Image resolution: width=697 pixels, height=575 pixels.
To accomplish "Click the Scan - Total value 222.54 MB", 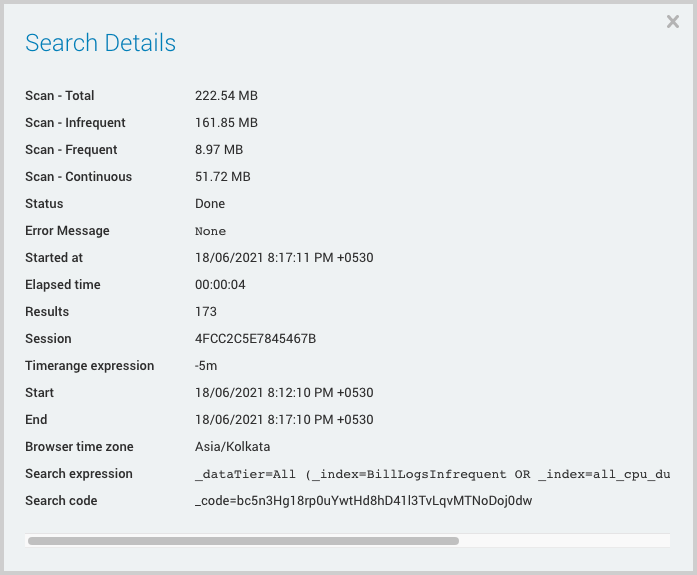I will point(226,96).
